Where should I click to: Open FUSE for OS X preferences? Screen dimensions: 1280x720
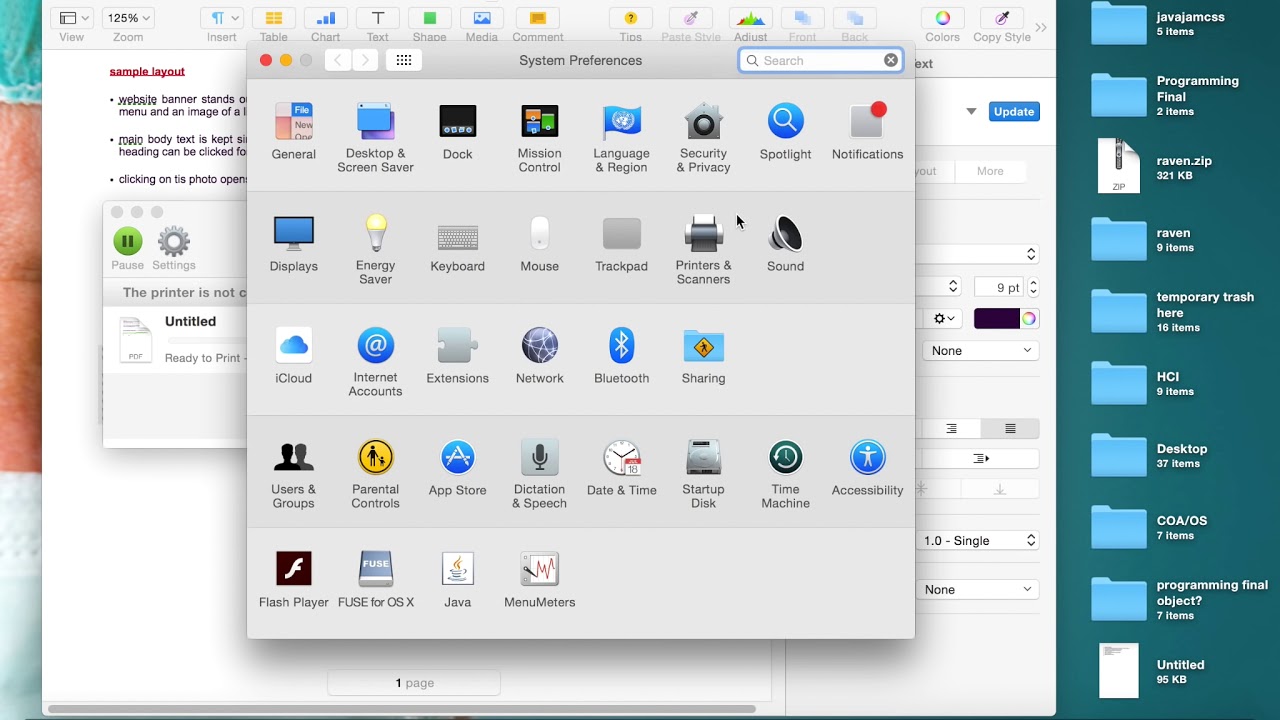pyautogui.click(x=376, y=579)
